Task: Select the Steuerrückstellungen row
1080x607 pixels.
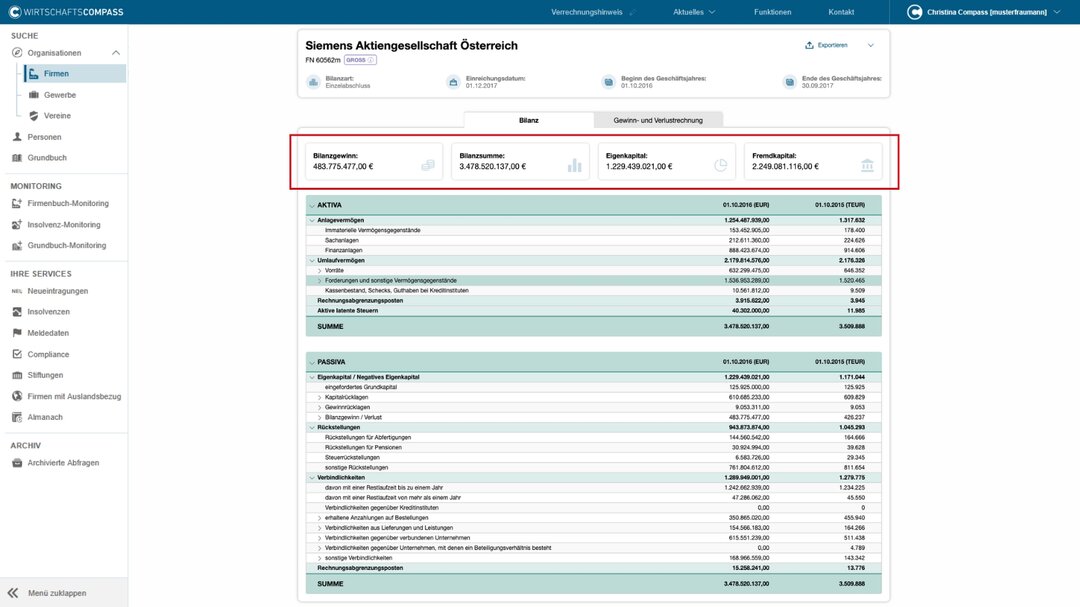Action: pyautogui.click(x=594, y=457)
